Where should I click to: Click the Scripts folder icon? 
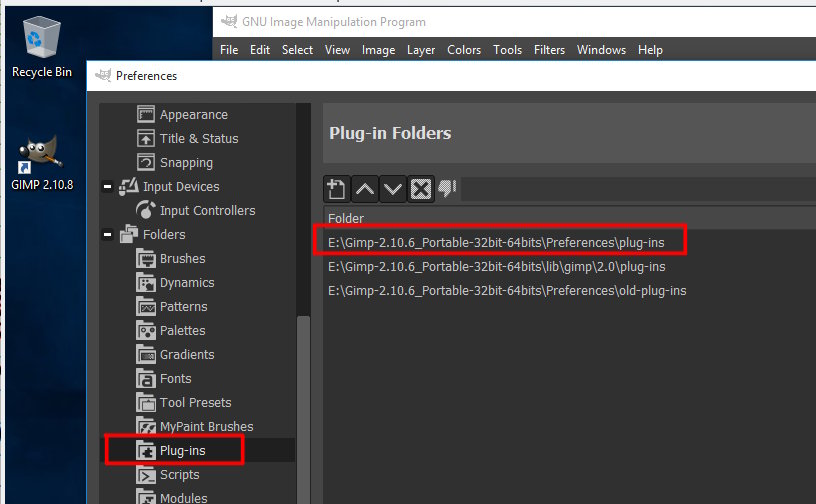[146, 474]
